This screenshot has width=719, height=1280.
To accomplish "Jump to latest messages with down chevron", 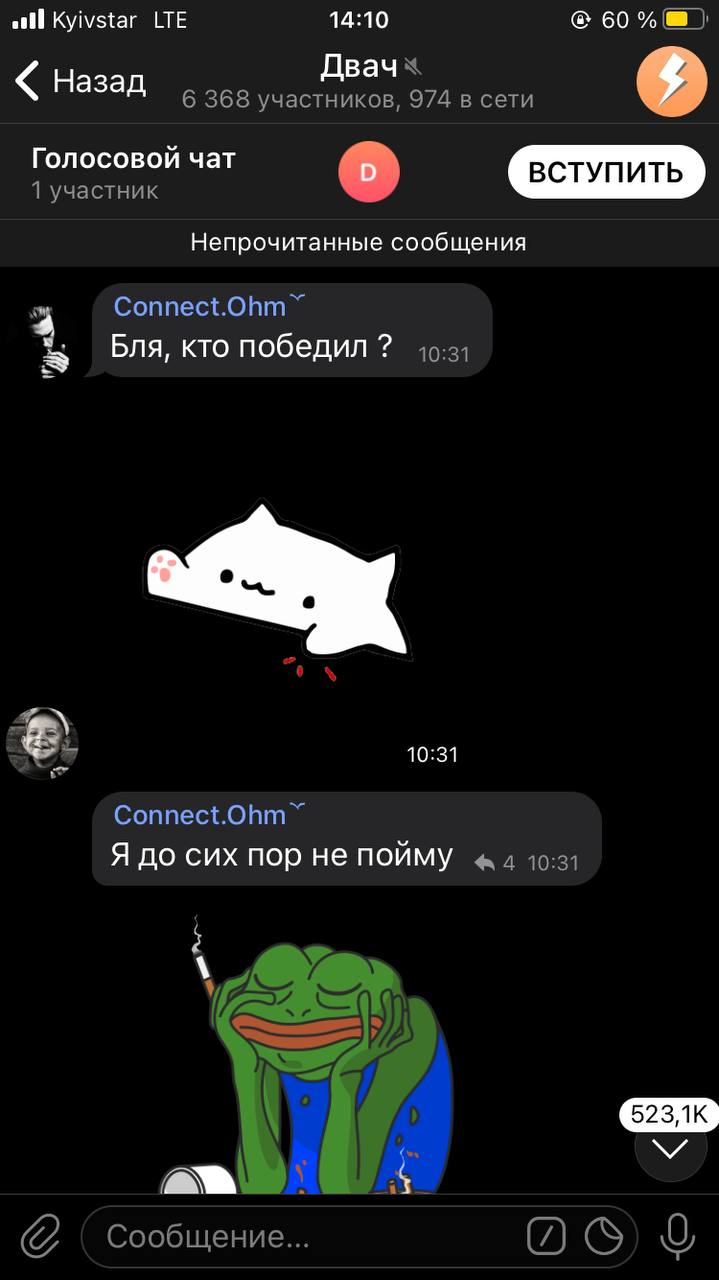I will [x=670, y=1148].
